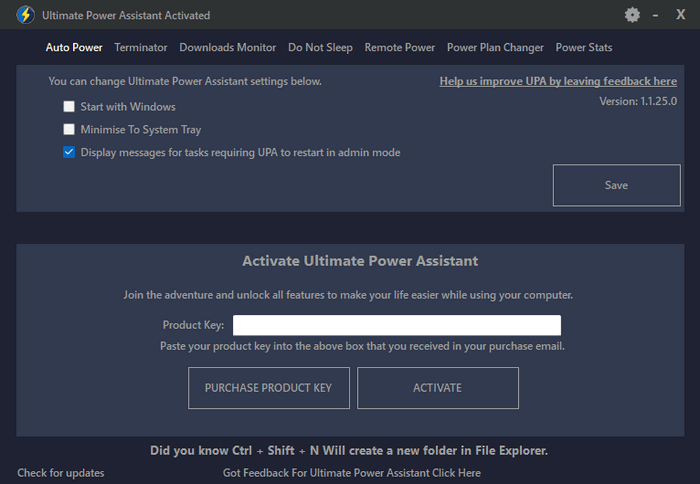Click the 'You can change' settings description
700x484 pixels.
pyautogui.click(x=185, y=81)
